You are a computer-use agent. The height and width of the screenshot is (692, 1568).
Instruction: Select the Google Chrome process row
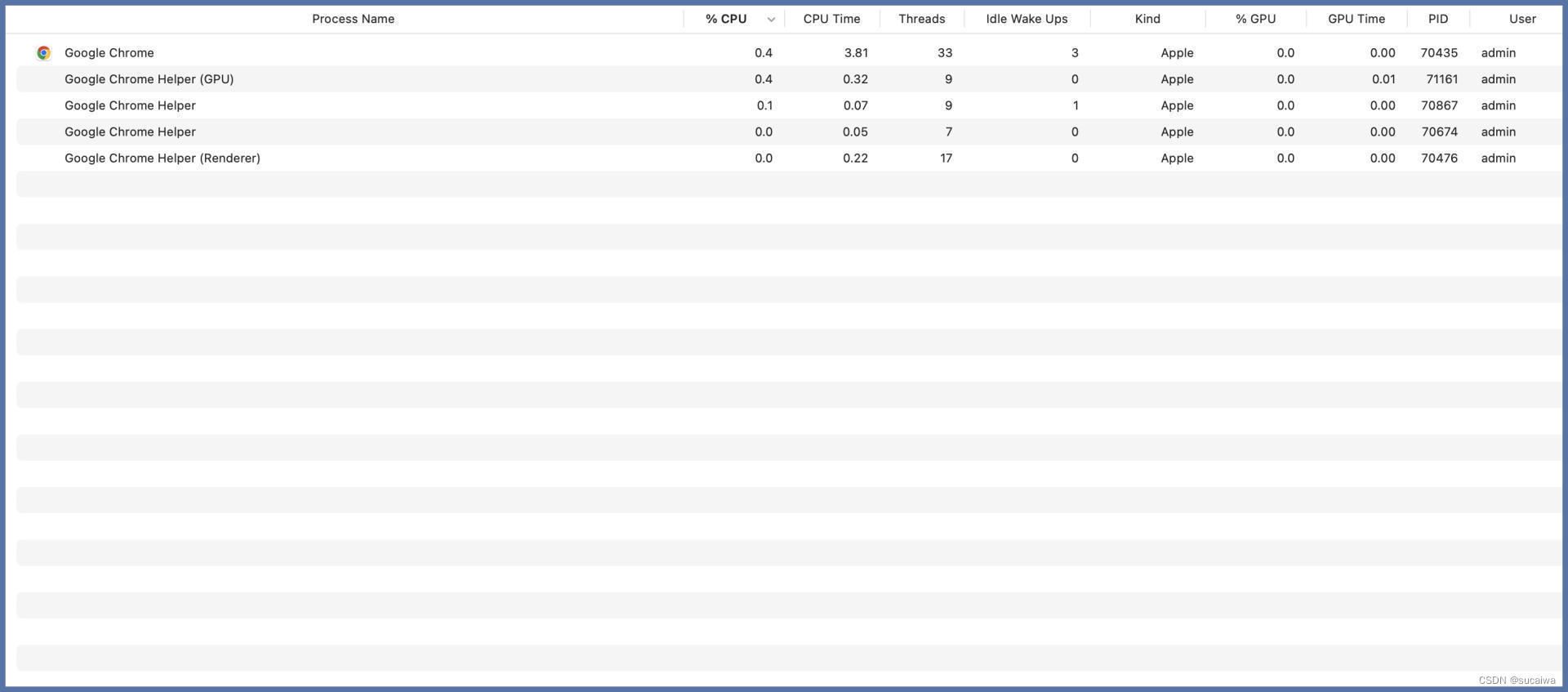click(x=789, y=53)
